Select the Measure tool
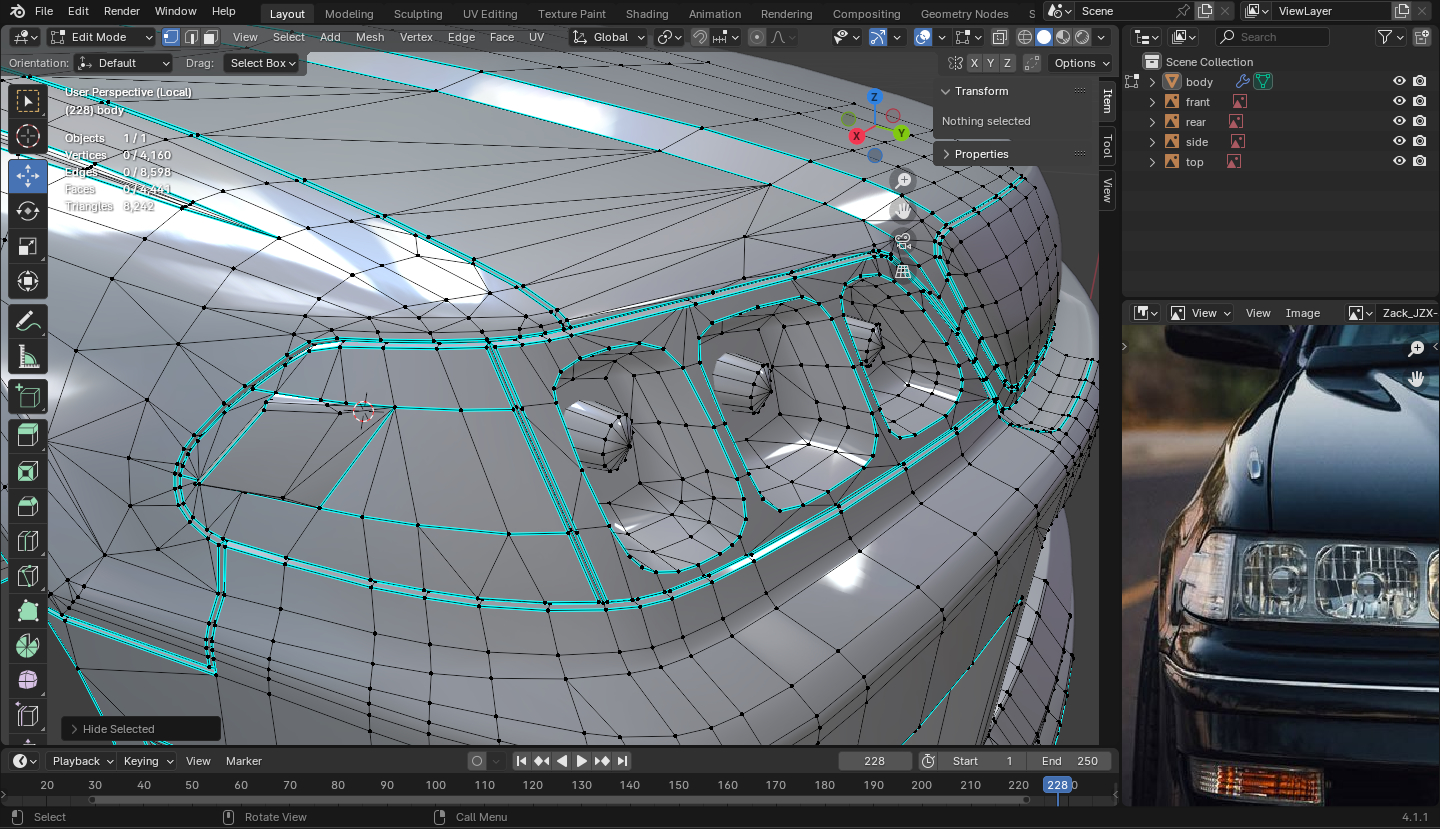Image resolution: width=1440 pixels, height=829 pixels. [28, 357]
